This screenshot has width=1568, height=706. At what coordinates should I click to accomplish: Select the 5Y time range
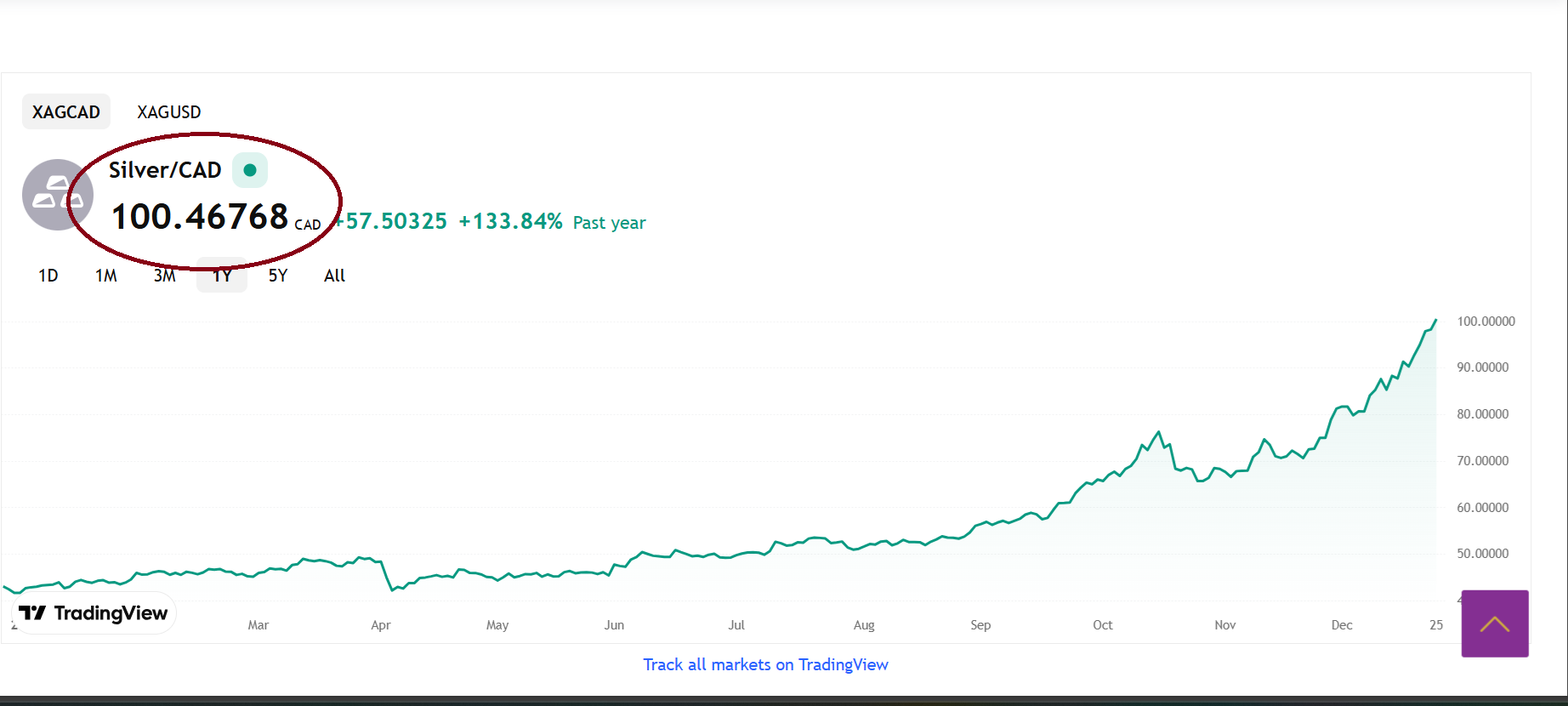pyautogui.click(x=278, y=276)
